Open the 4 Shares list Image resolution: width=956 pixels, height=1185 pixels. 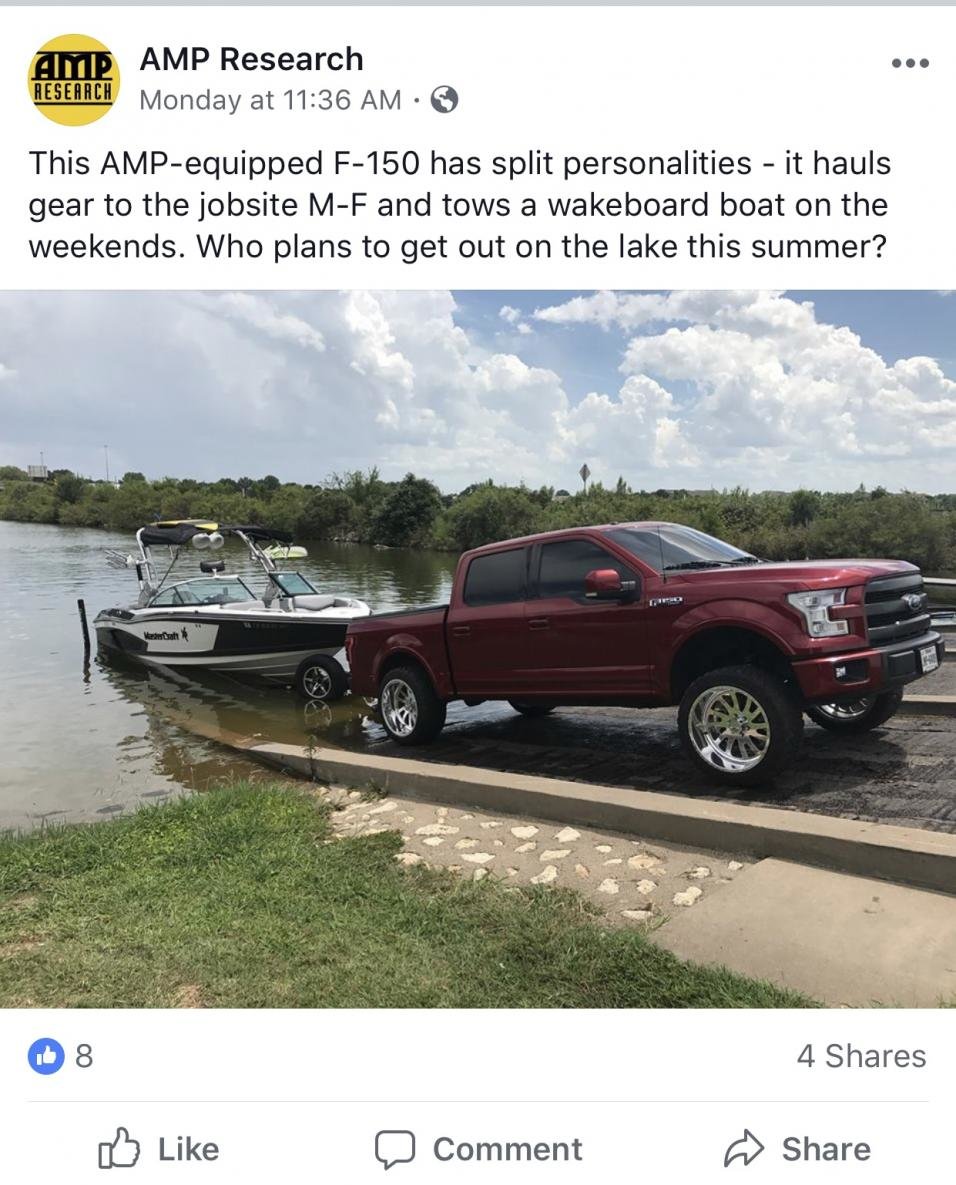tap(861, 1056)
